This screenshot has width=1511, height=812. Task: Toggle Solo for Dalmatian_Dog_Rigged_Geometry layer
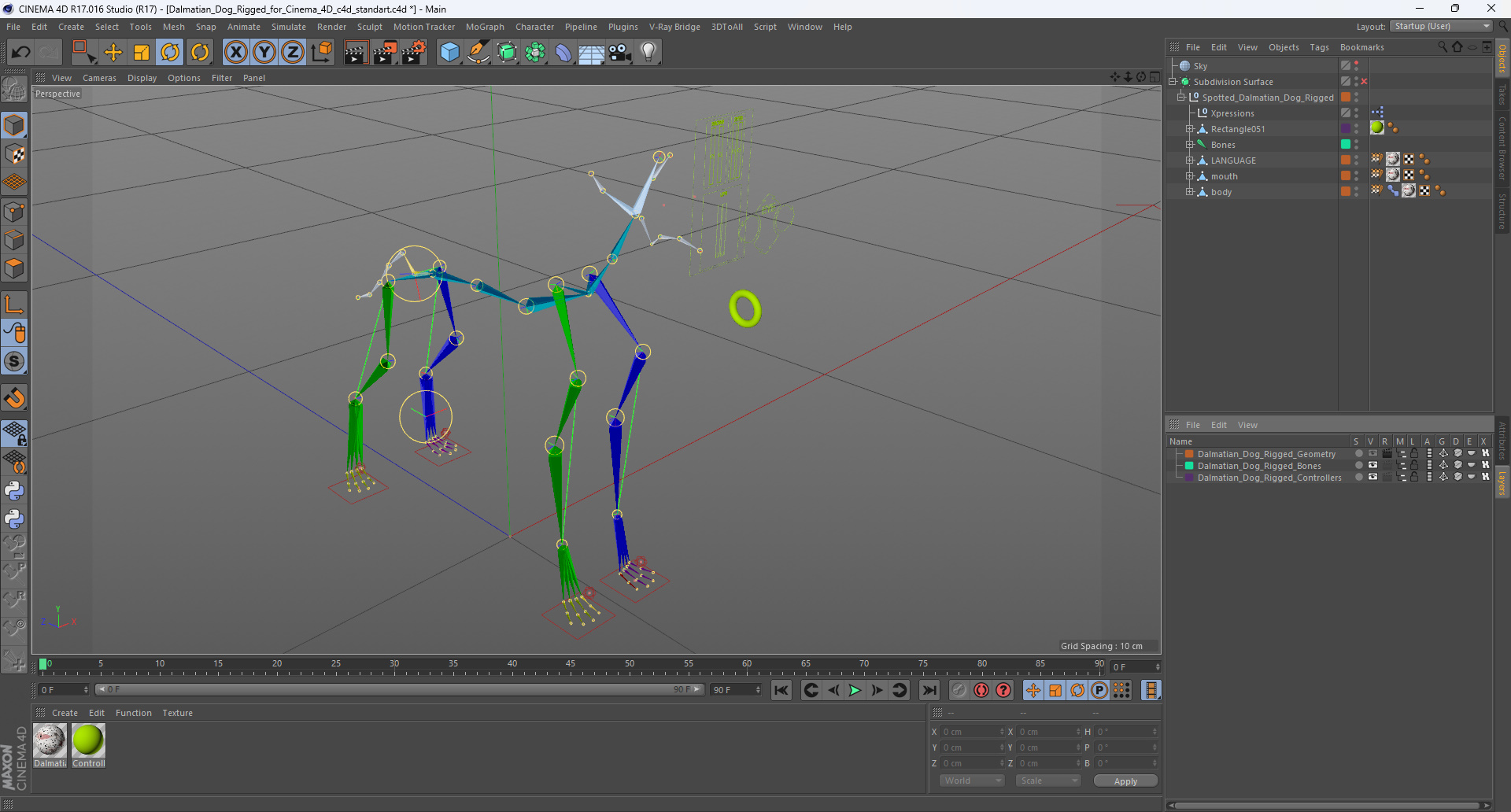click(x=1359, y=454)
